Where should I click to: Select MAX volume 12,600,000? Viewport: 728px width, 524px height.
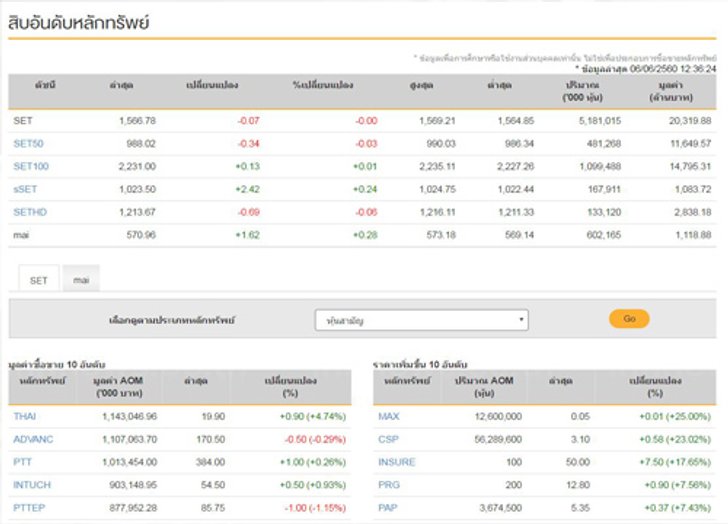pos(498,416)
